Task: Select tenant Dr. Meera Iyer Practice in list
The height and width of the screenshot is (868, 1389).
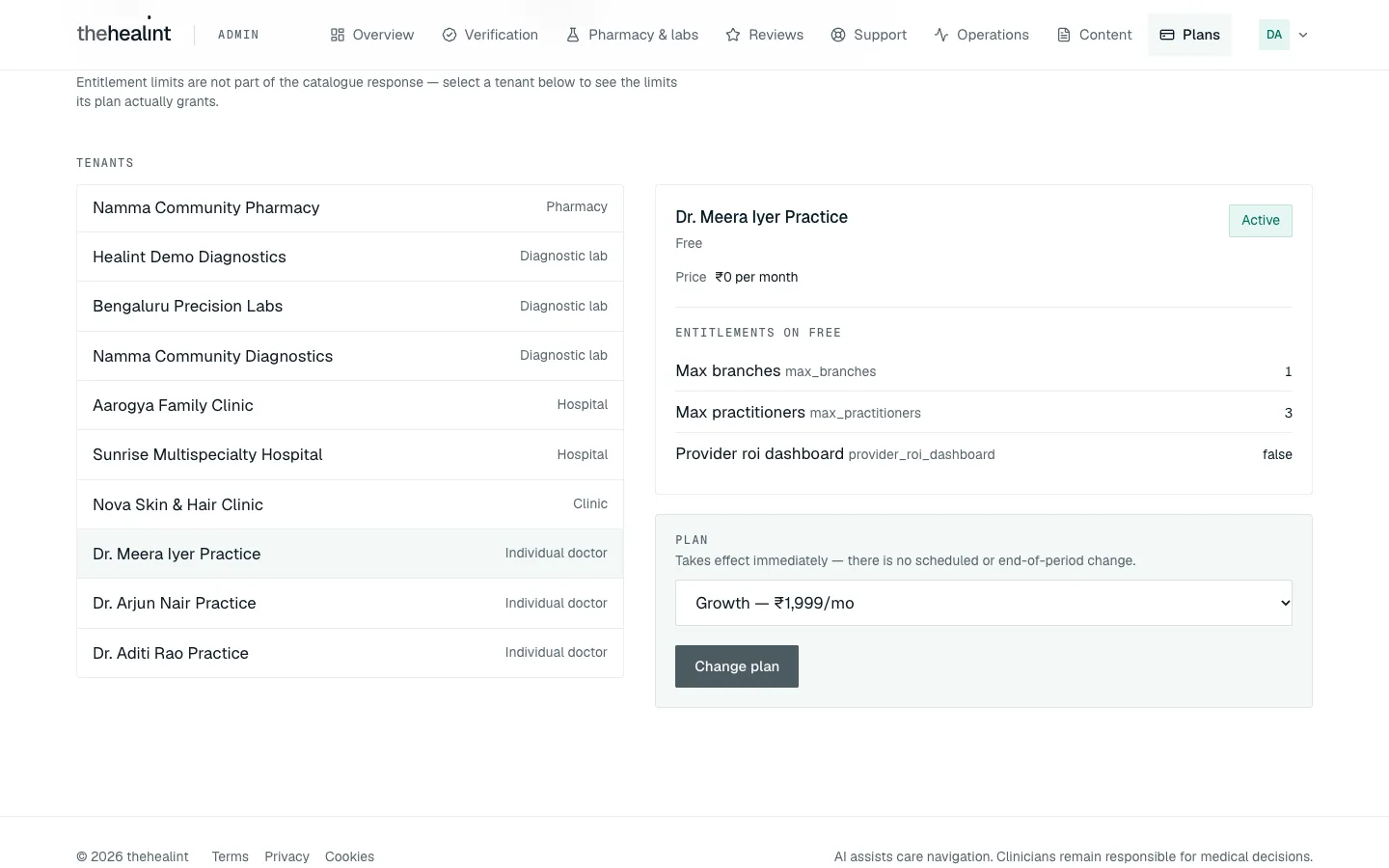Action: click(350, 554)
